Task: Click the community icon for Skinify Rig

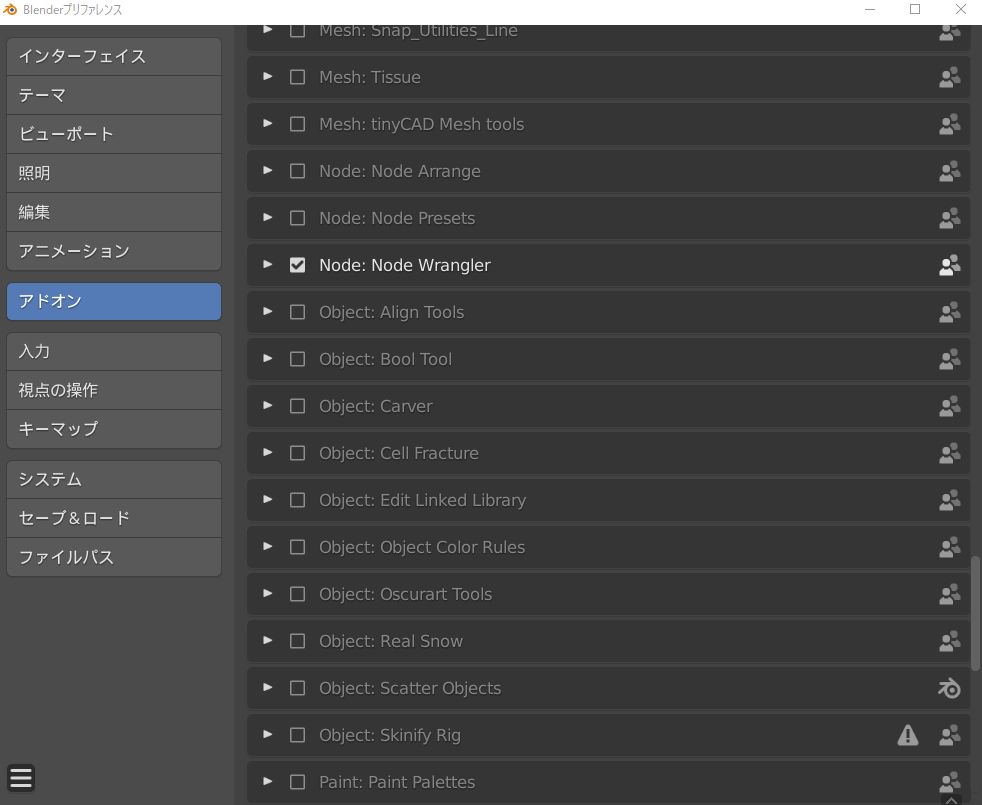Action: click(x=949, y=735)
